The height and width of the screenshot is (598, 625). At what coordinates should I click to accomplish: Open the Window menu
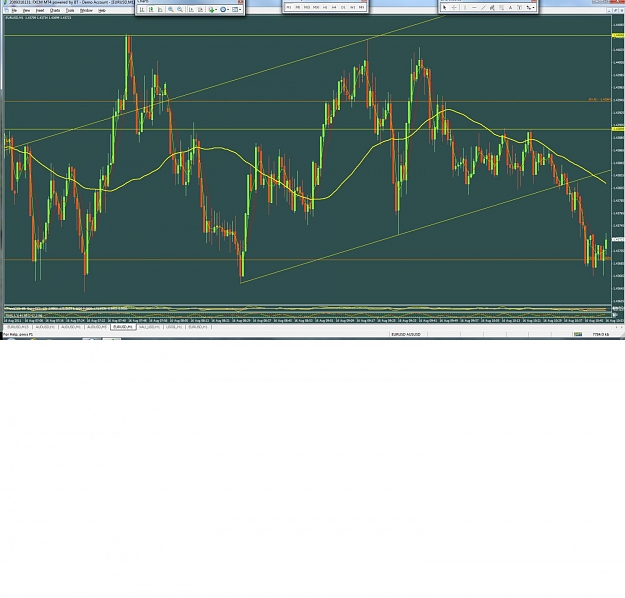pos(86,10)
